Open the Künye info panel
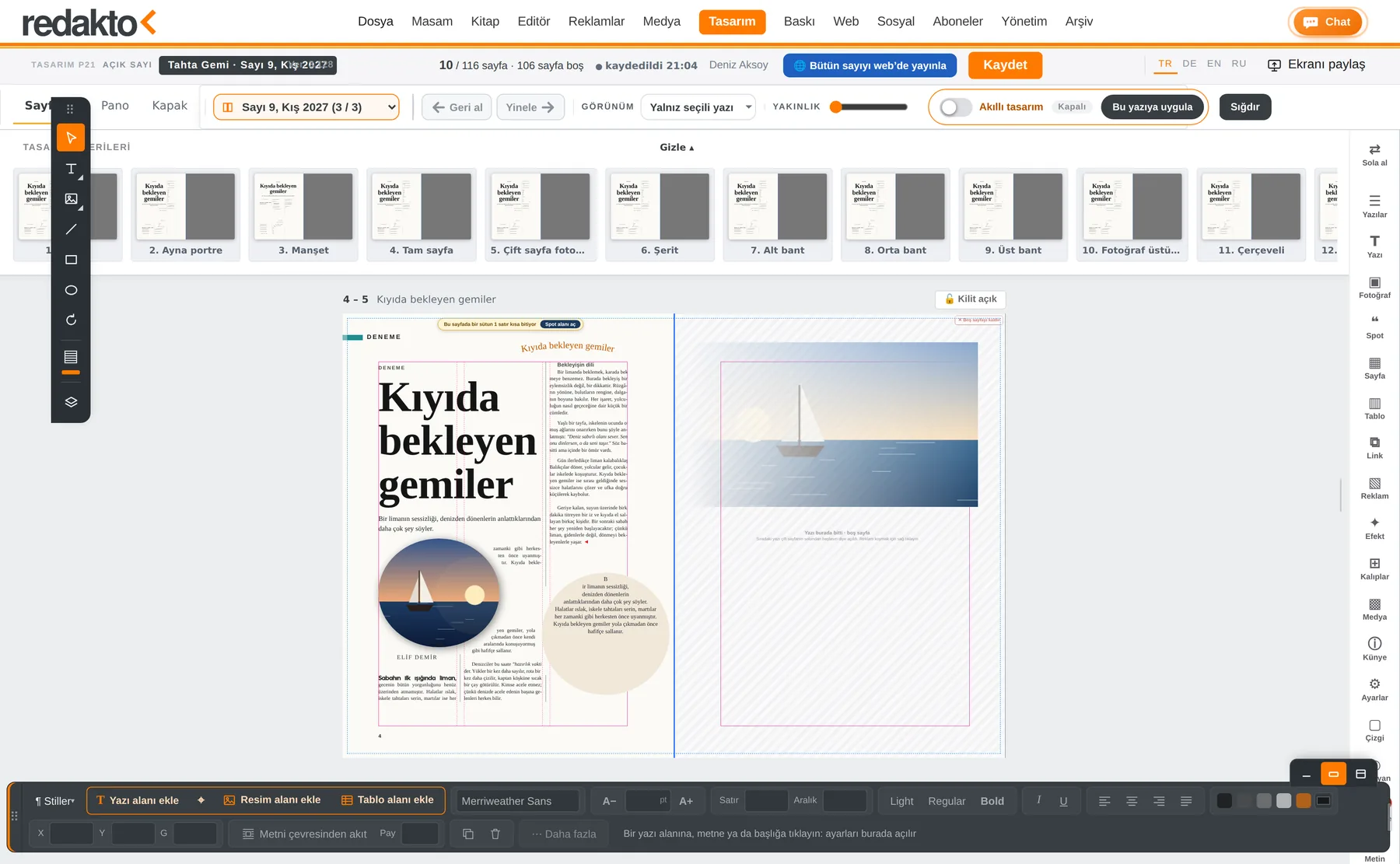Image resolution: width=1400 pixels, height=864 pixels. pyautogui.click(x=1374, y=649)
